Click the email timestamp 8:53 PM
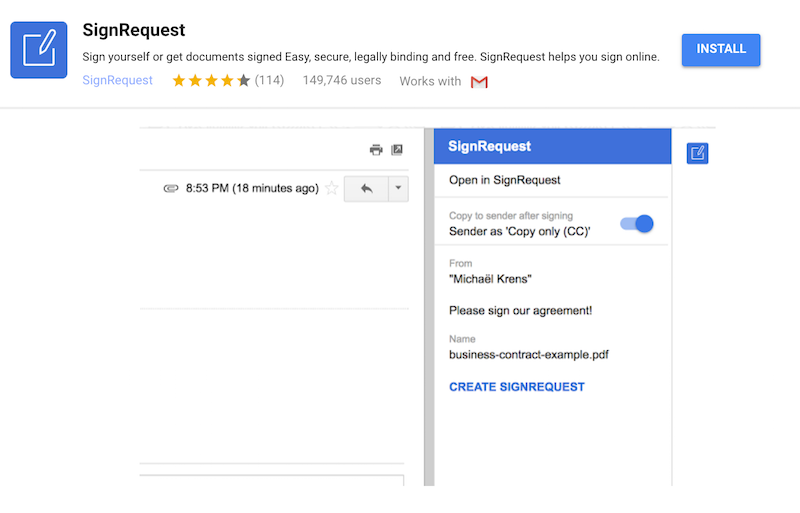Image resolution: width=800 pixels, height=513 pixels. [252, 188]
